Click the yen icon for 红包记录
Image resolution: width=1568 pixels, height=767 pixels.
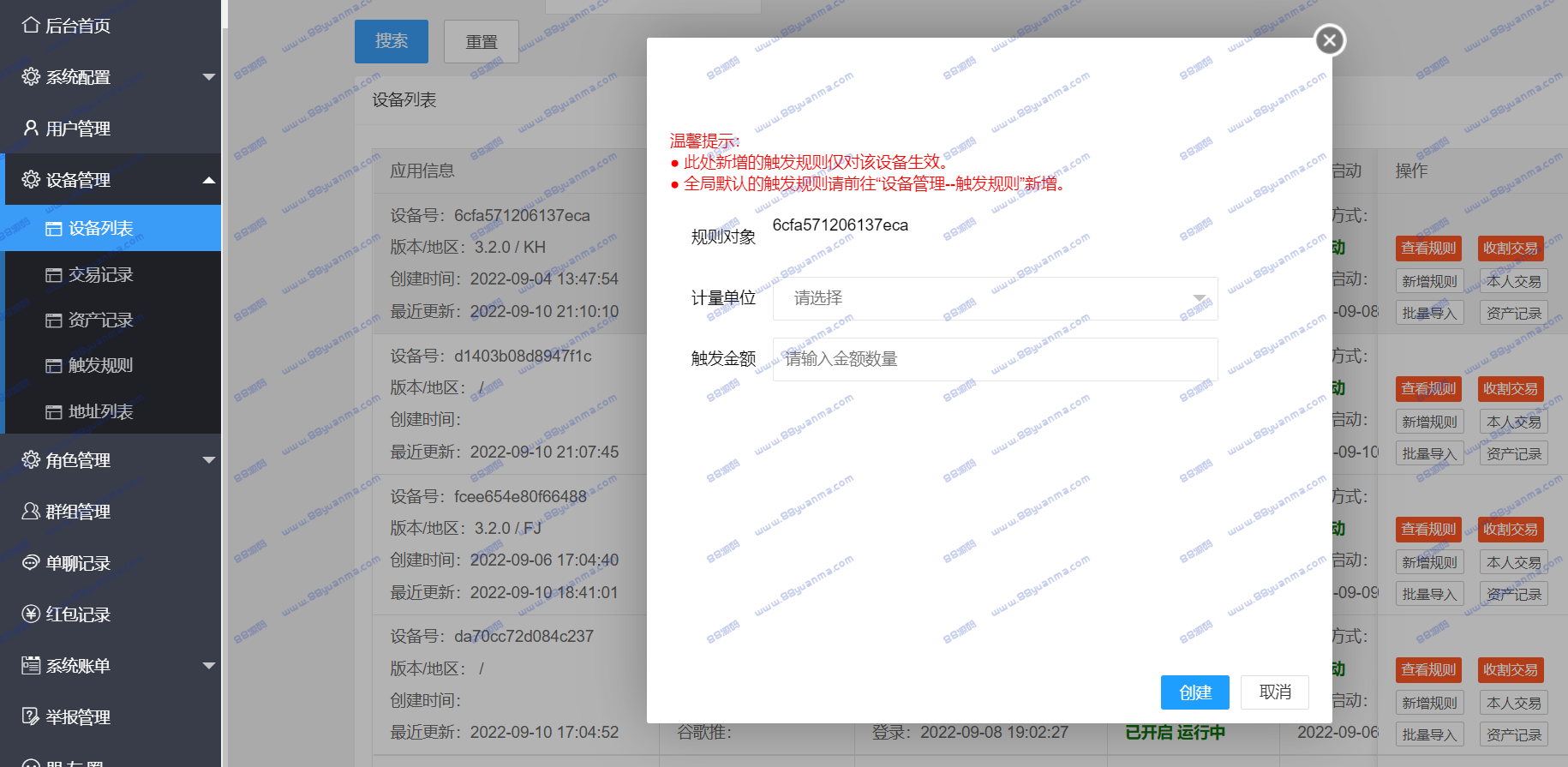(31, 614)
